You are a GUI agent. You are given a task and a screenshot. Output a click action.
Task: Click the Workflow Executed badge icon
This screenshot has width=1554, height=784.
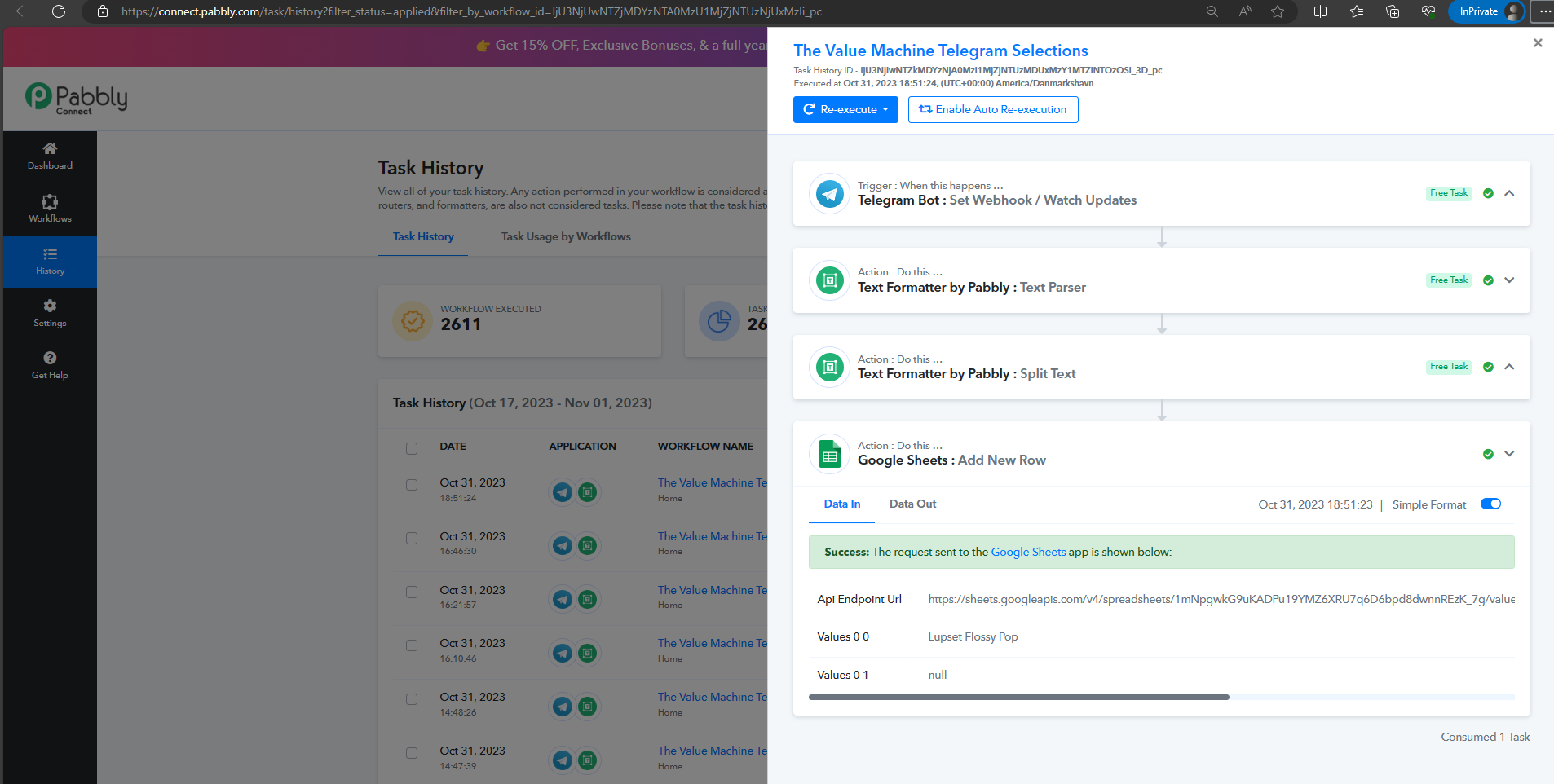pos(413,321)
